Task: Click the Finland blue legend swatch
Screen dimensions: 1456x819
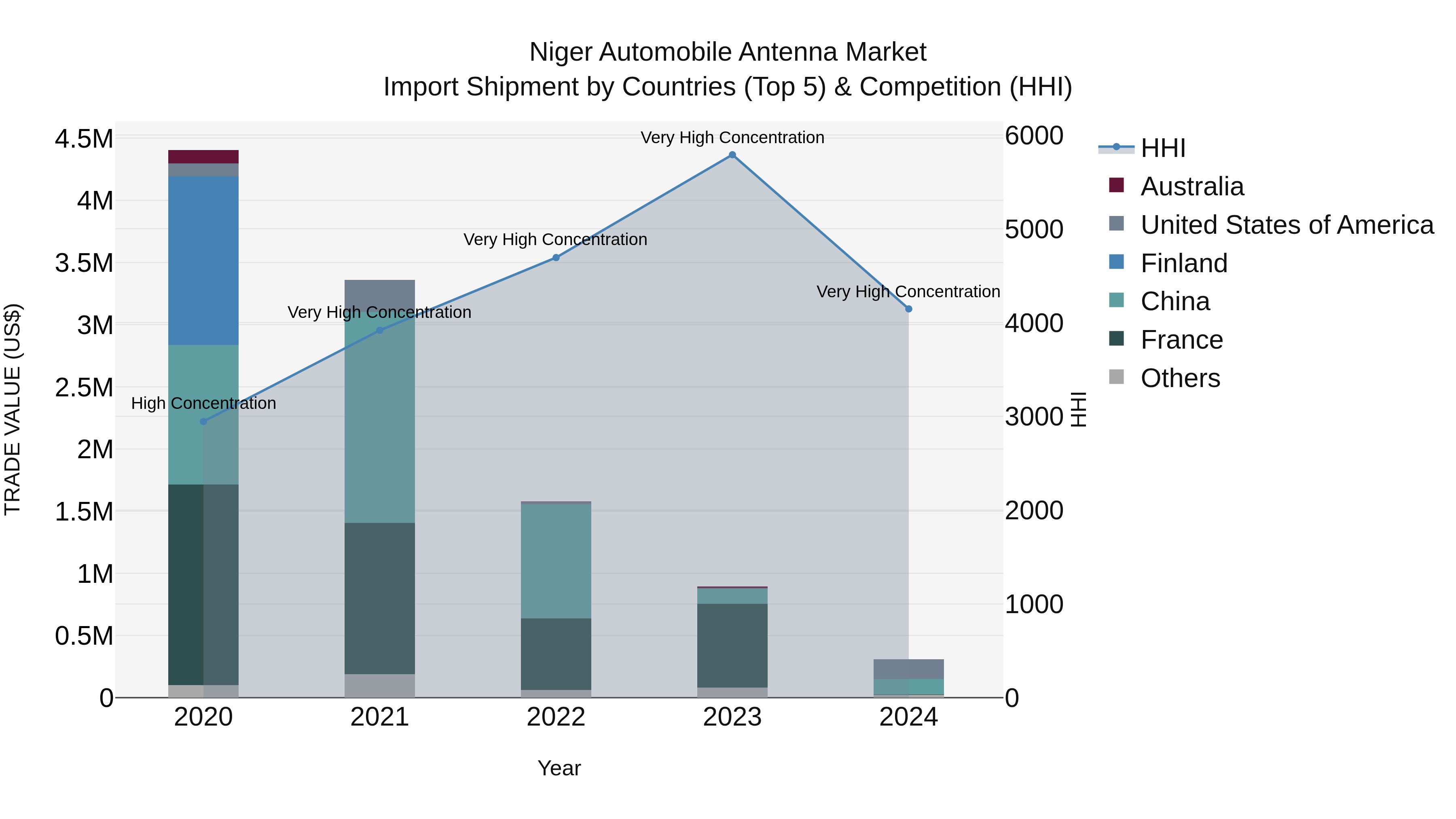Action: pyautogui.click(x=1116, y=262)
